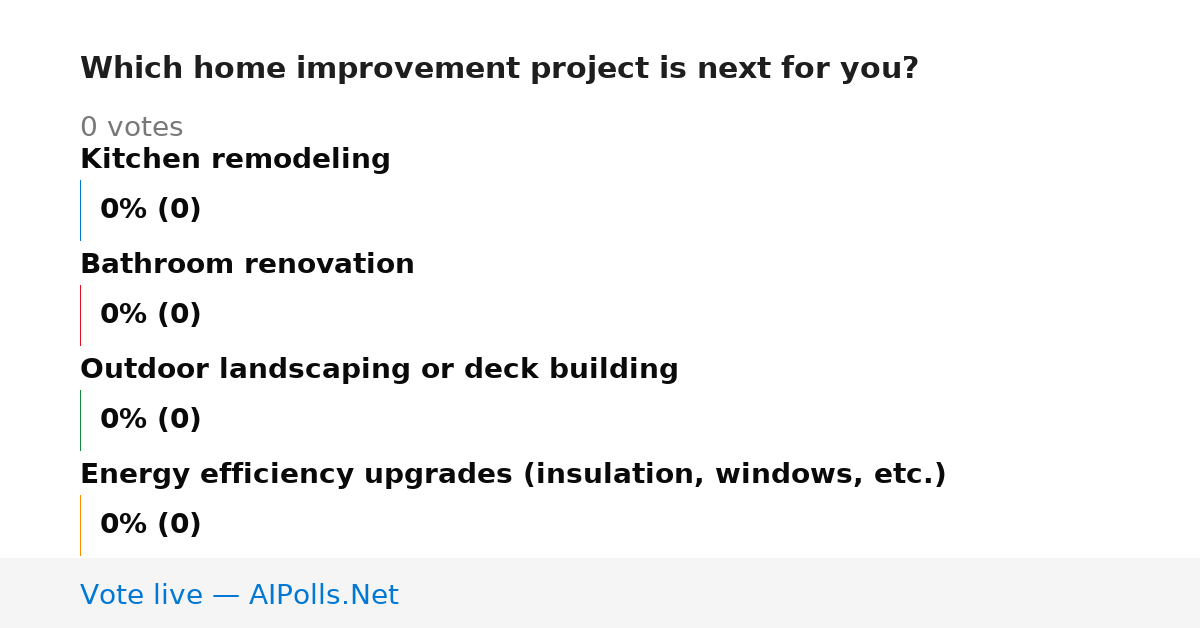Select Outdoor landscaping or deck building option

tap(379, 370)
